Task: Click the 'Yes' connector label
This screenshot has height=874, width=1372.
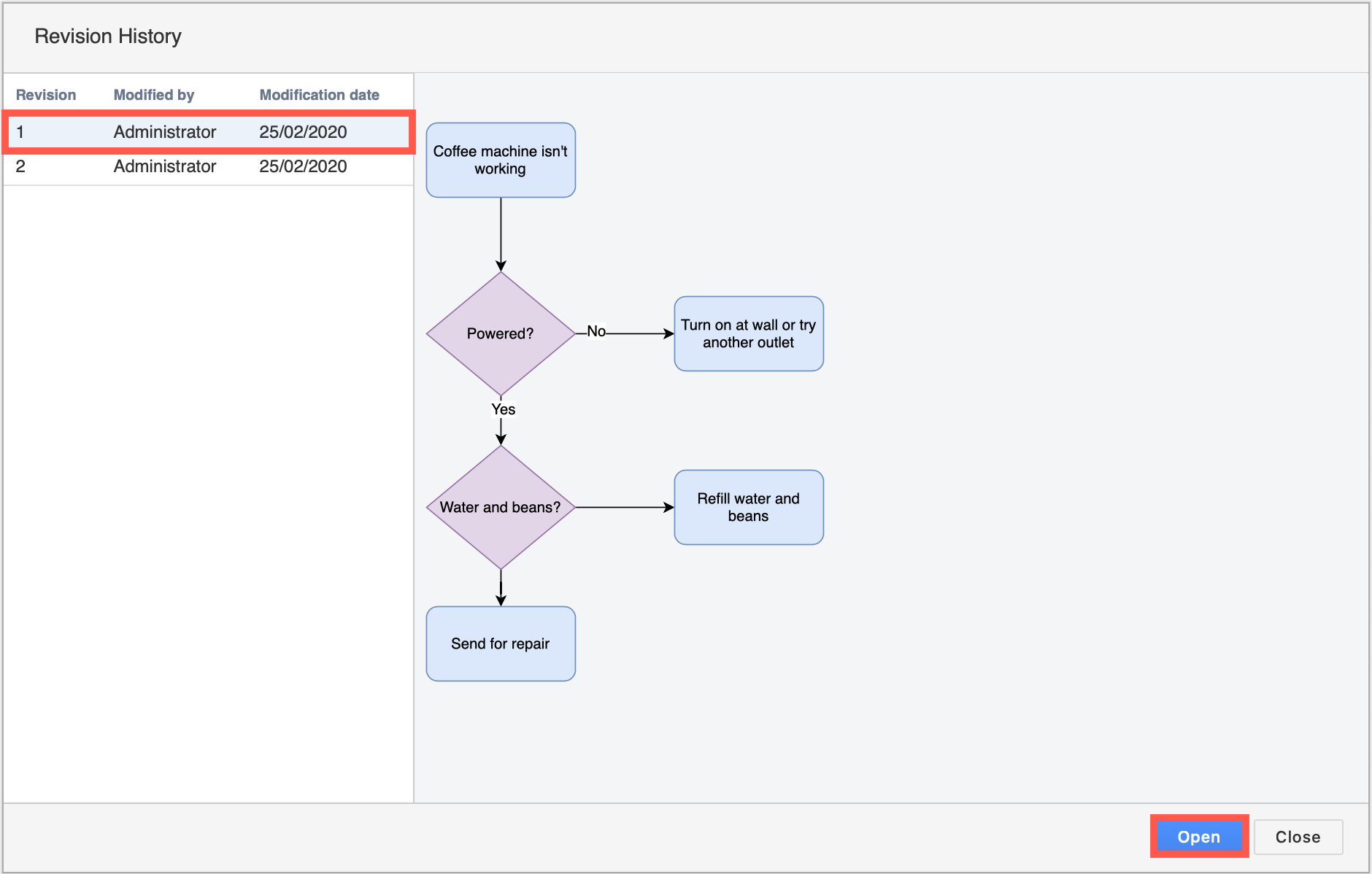Action: [x=503, y=409]
